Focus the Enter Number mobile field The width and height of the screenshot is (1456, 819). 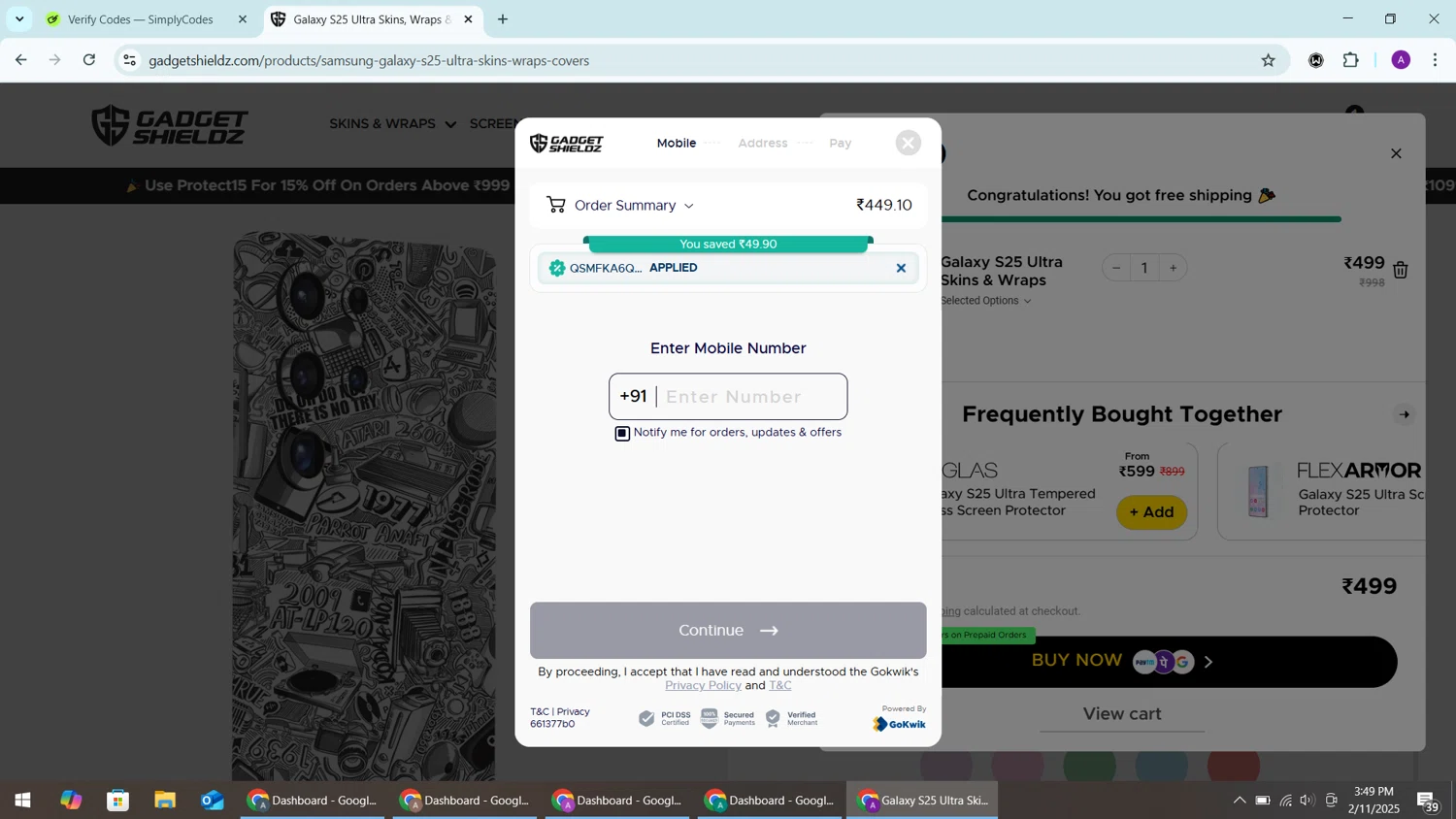pyautogui.click(x=750, y=397)
